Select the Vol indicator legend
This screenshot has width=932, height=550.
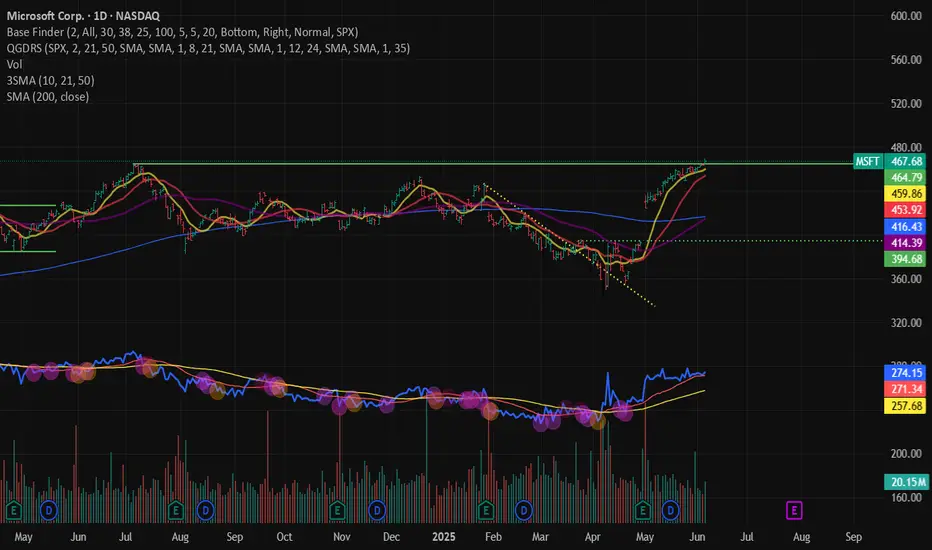(x=14, y=64)
